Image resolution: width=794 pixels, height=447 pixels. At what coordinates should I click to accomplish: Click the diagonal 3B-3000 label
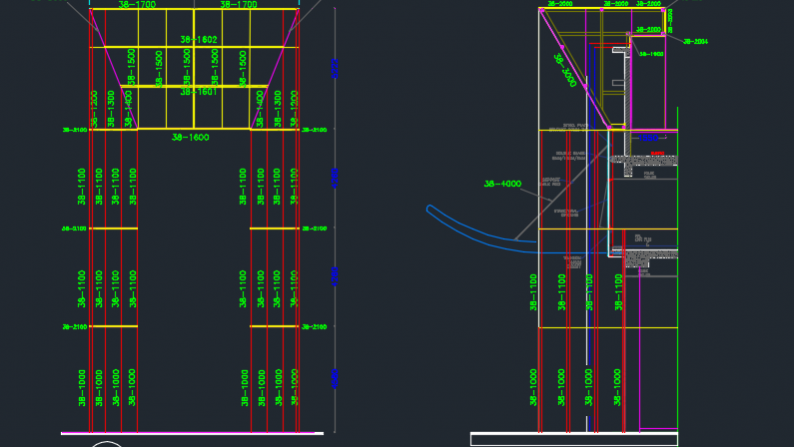[564, 70]
